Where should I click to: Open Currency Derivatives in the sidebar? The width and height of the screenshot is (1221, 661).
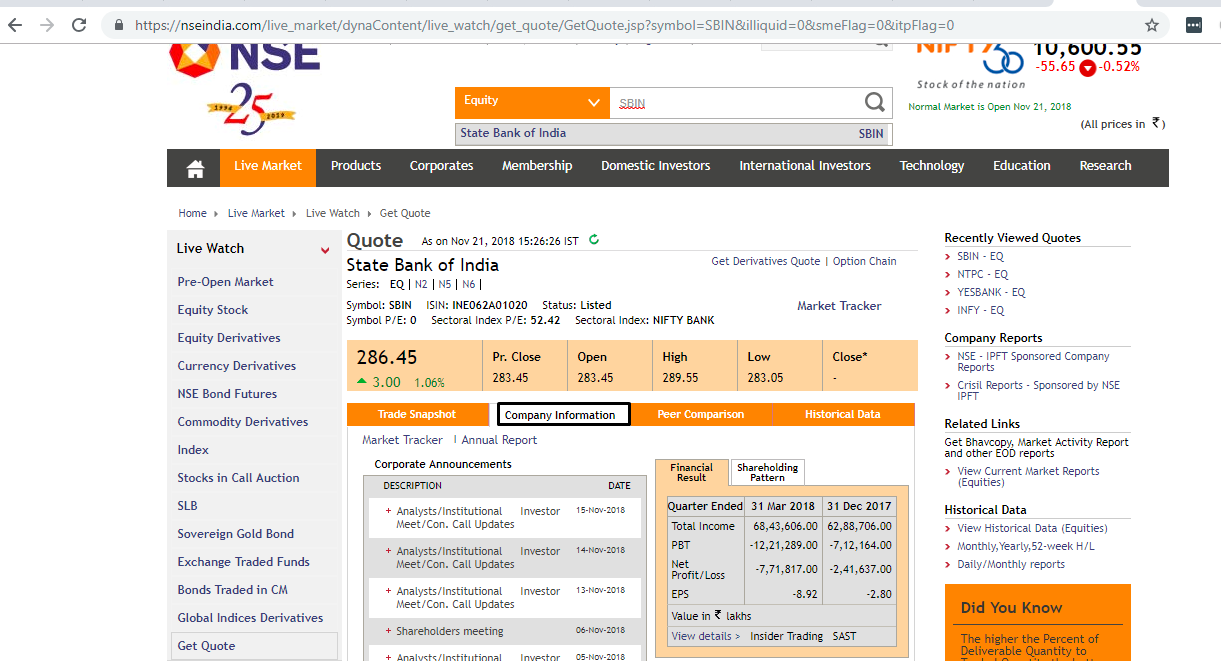tap(237, 366)
